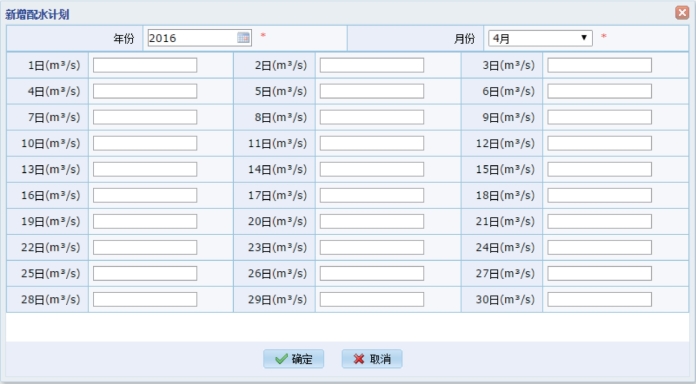Focus the 年份 field showing 2016
Viewport: 696px width, 384px height.
[x=200, y=38]
